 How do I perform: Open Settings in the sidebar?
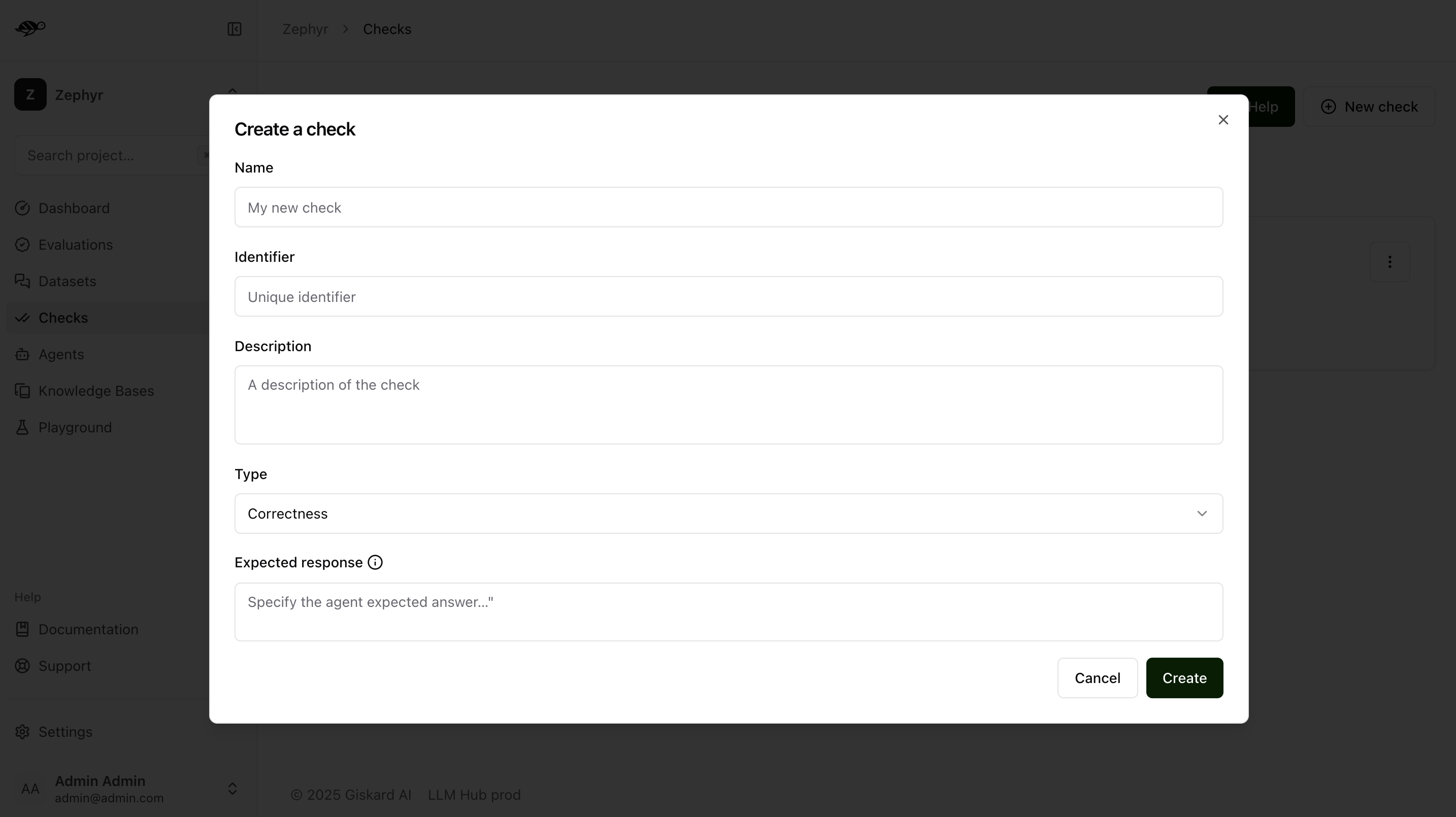point(108,732)
